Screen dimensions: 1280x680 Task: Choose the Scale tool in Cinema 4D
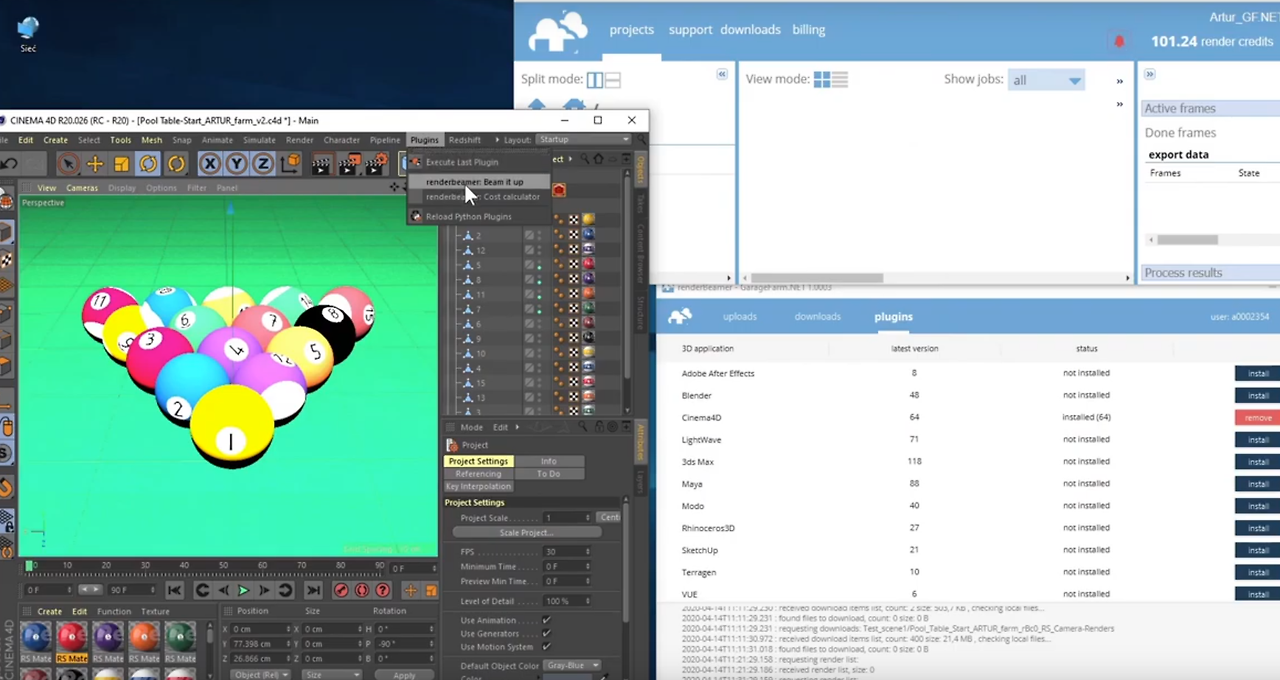[x=121, y=164]
